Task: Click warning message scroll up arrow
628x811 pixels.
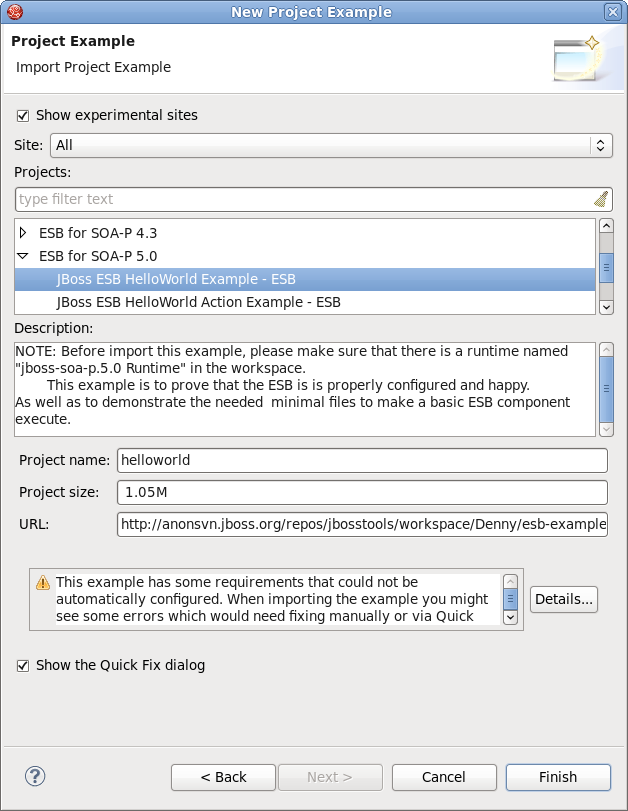Action: coord(510,581)
